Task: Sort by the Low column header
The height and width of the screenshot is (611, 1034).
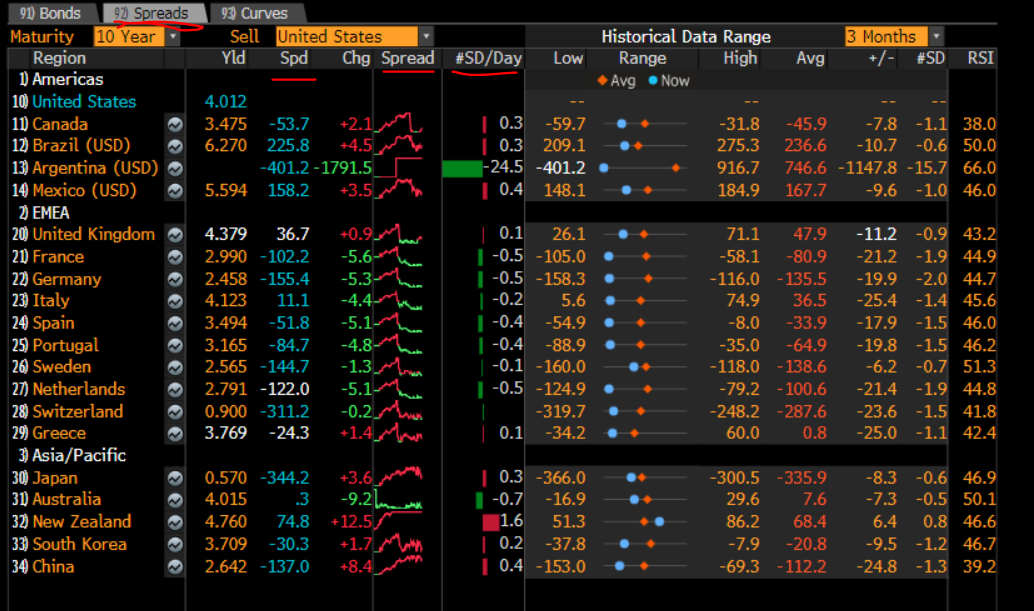Action: [568, 58]
